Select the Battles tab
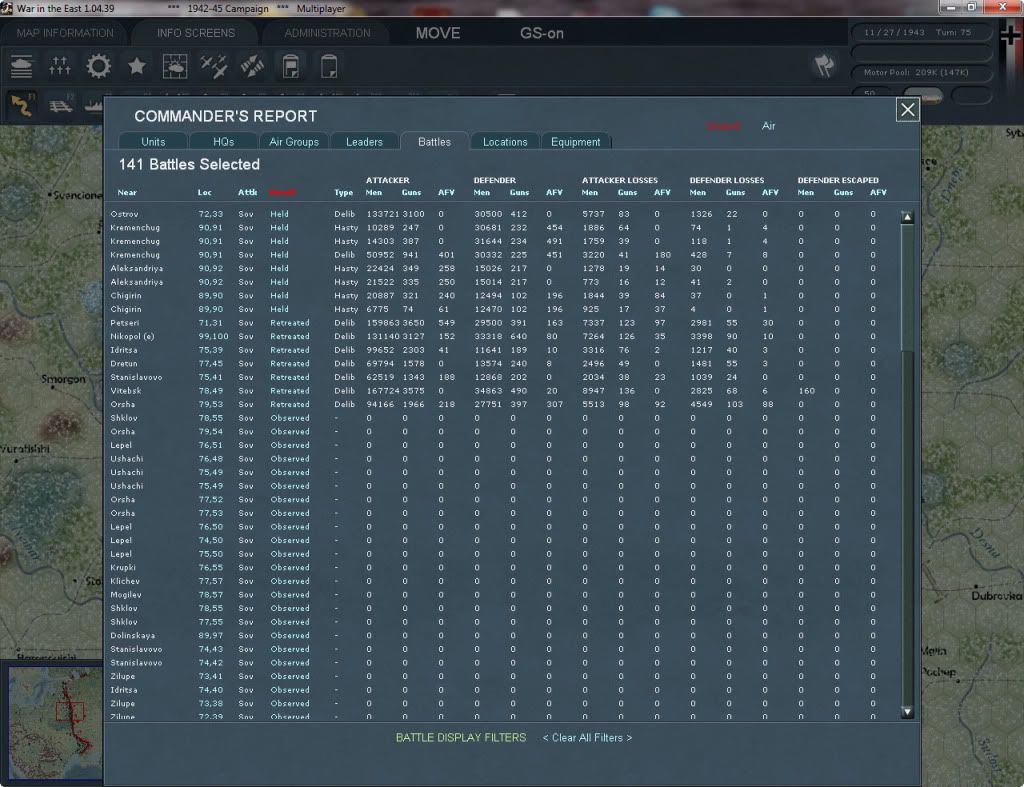1024x787 pixels. pyautogui.click(x=434, y=142)
